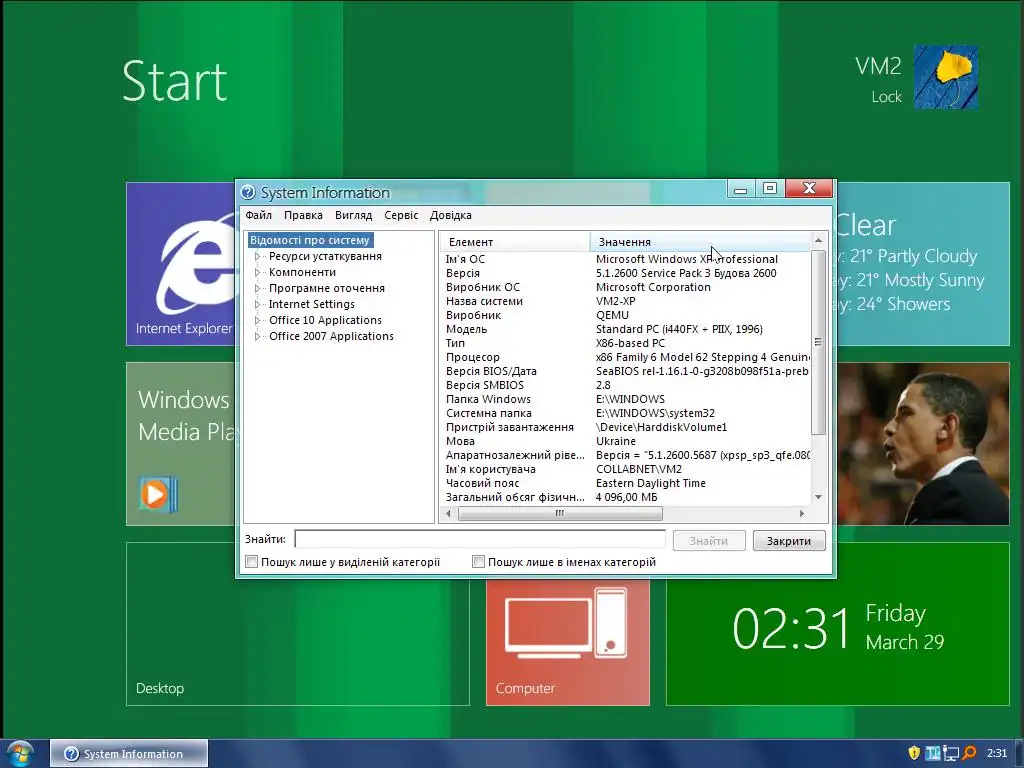Expand the Ресурси устаткування tree node
This screenshot has height=768, width=1024.
pos(257,257)
